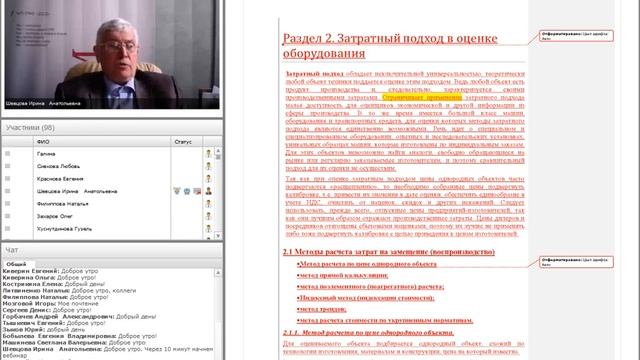Click participants list scroll-up arrow
640x360 pixels.
click(218, 151)
